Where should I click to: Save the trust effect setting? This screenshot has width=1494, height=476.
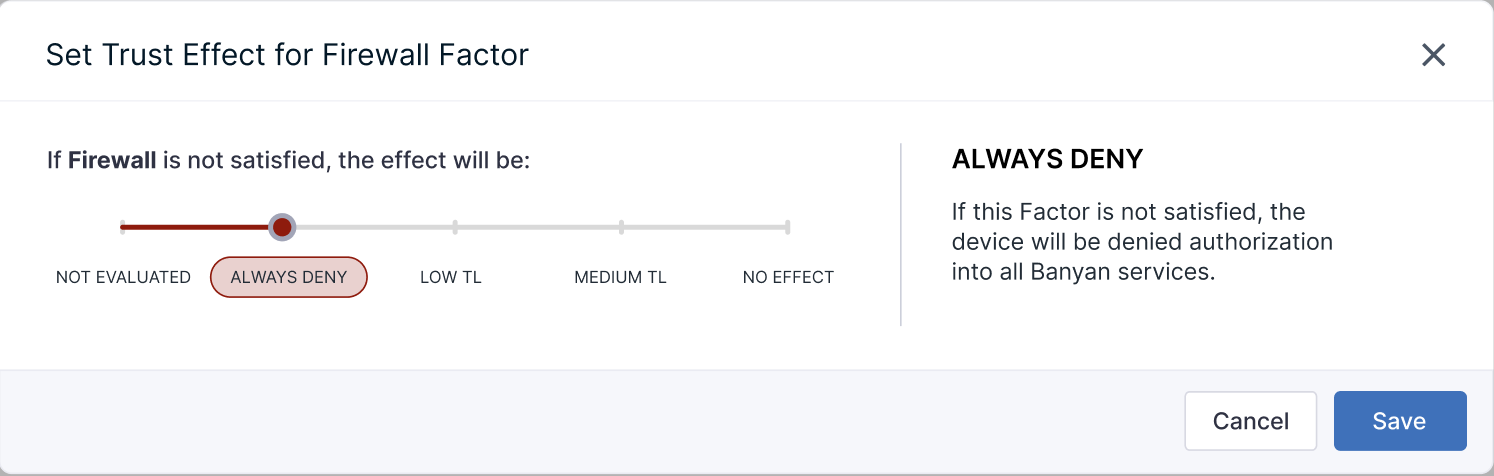(1399, 421)
